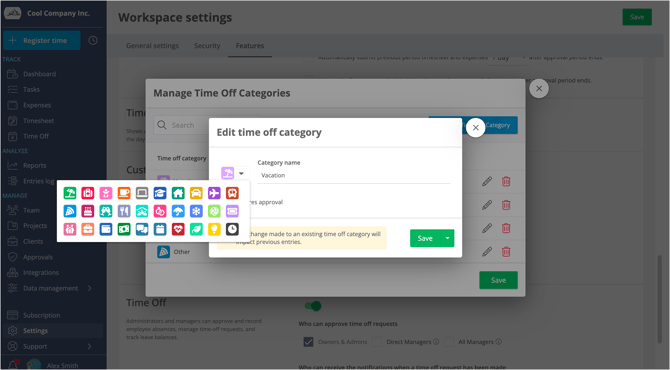Pick the orange coffee cup icon

(x=124, y=193)
